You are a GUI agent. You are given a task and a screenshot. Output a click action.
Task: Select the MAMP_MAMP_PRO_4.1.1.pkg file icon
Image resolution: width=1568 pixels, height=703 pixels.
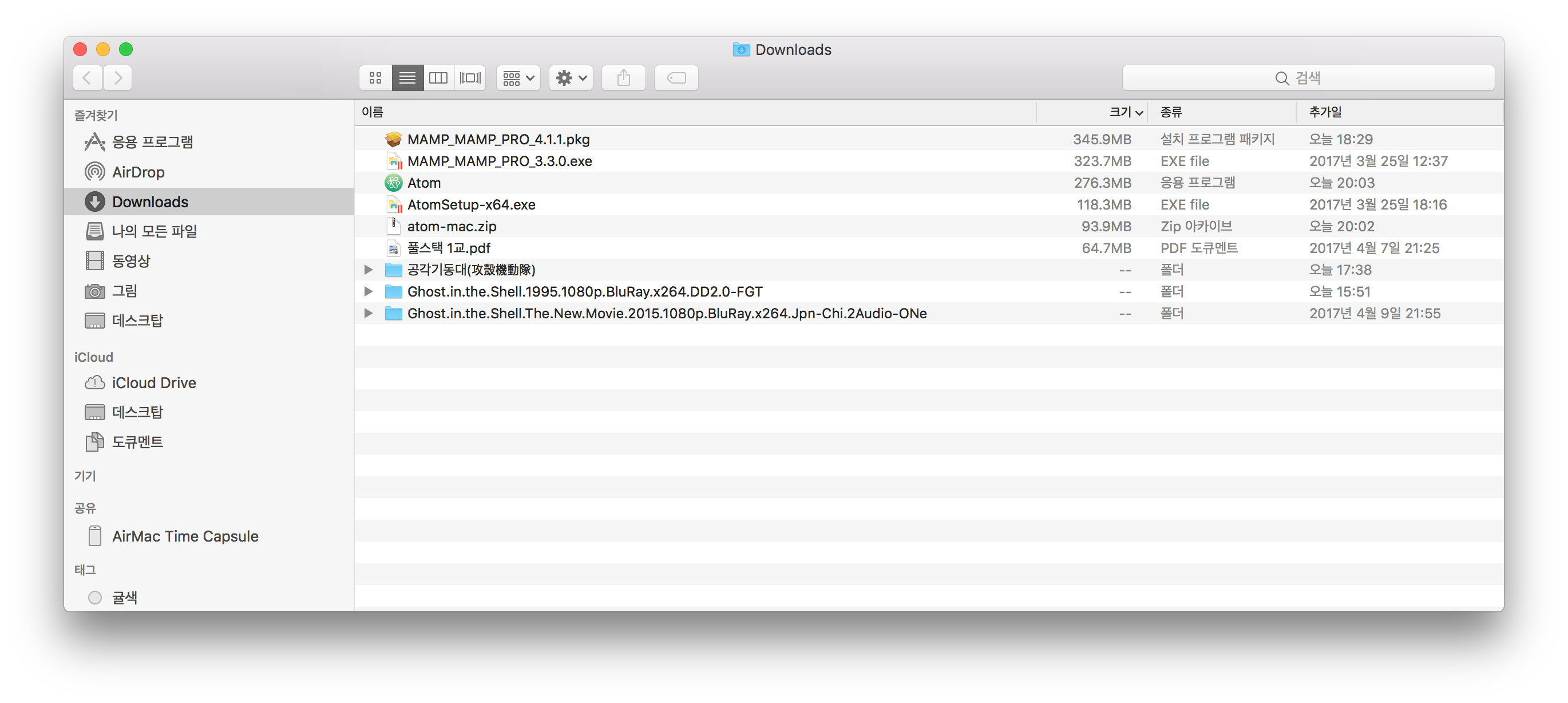click(393, 140)
